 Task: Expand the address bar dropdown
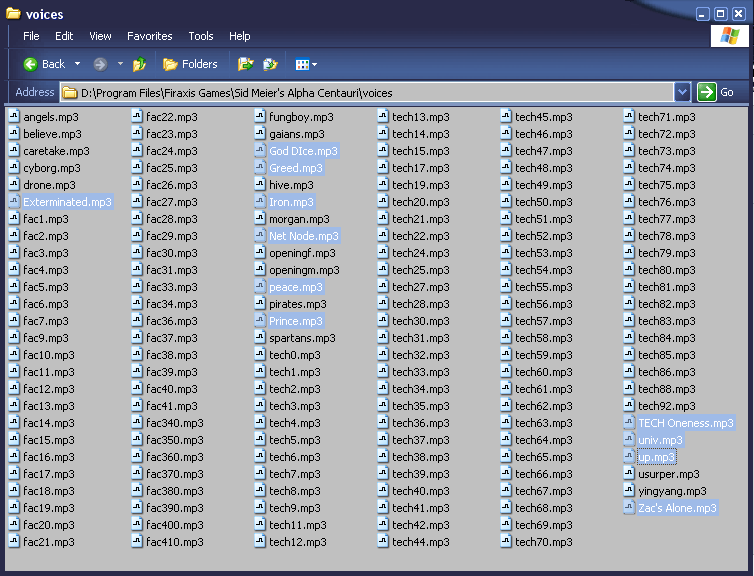tap(682, 92)
